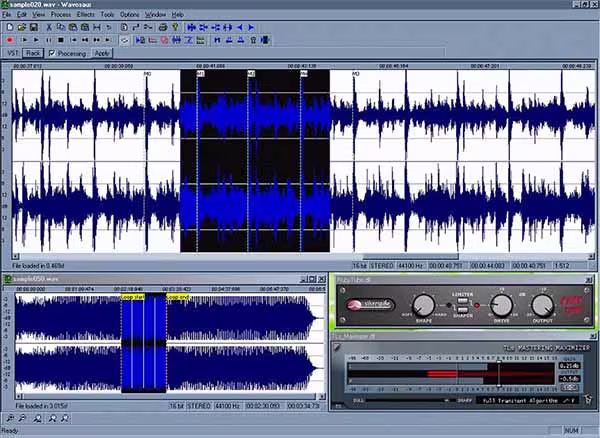Select the last marker on main waveform
600x438 pixels.
pyautogui.click(x=355, y=73)
